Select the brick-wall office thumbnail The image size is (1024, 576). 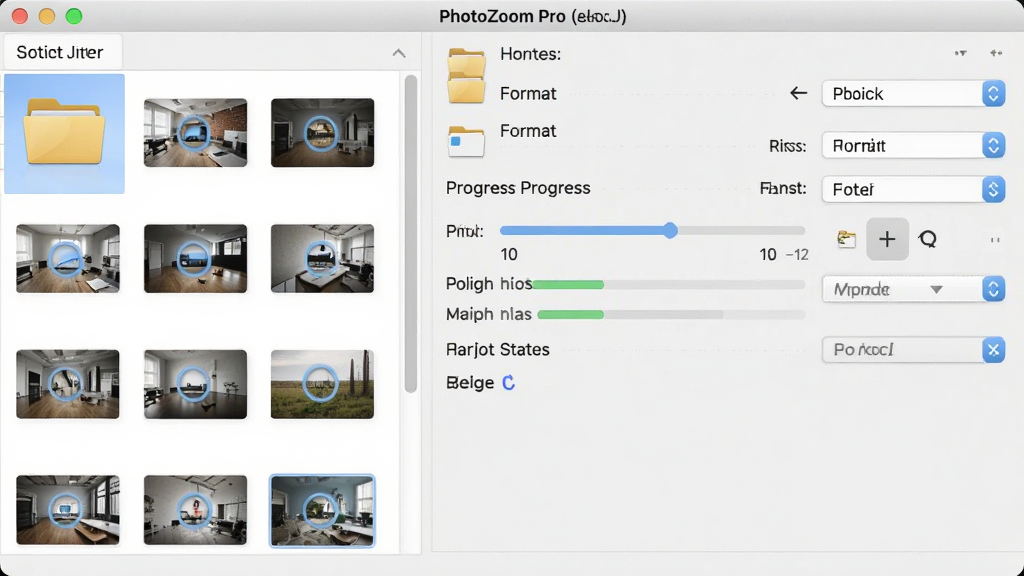(x=195, y=133)
